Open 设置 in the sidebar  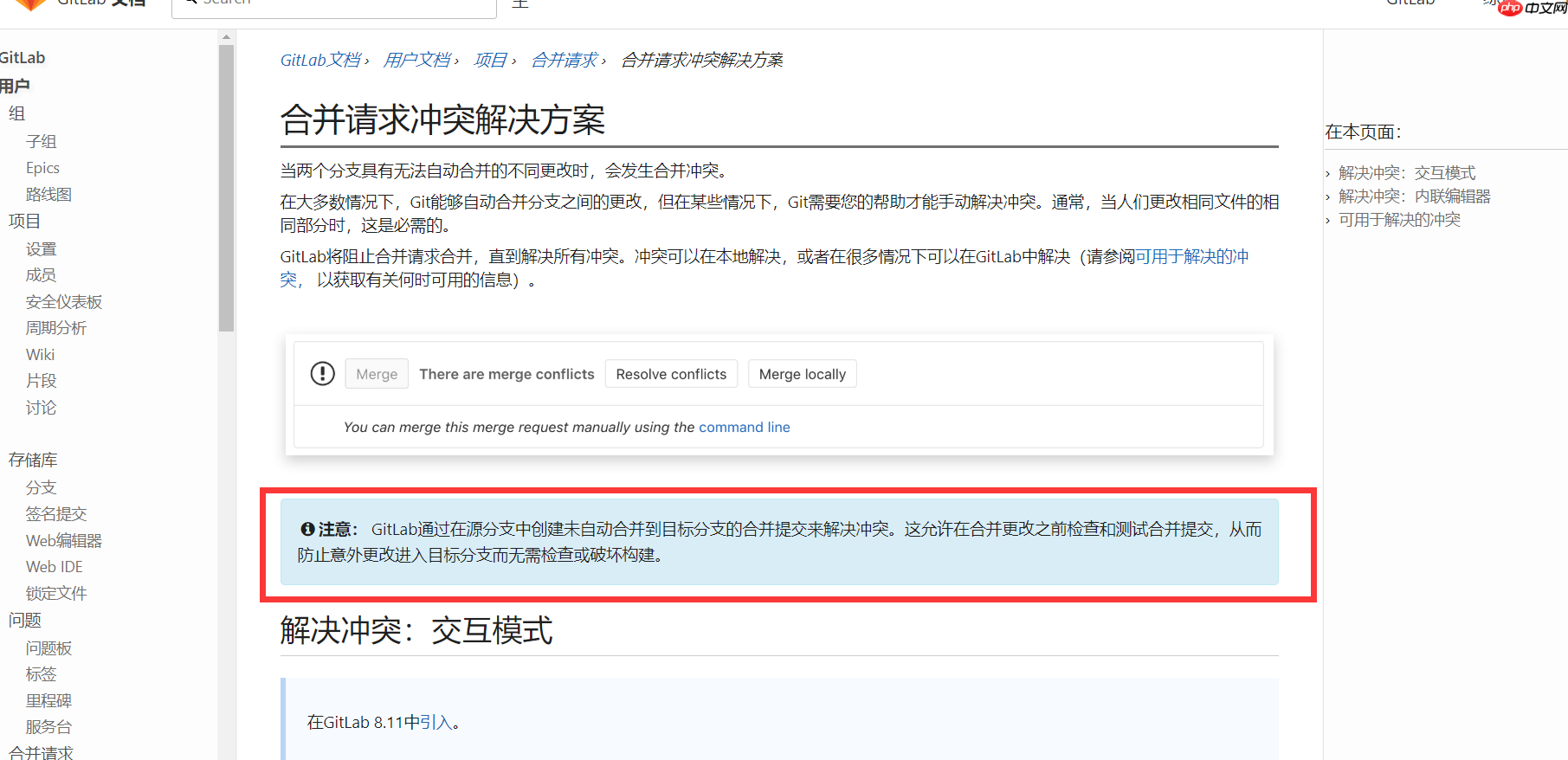coord(41,248)
